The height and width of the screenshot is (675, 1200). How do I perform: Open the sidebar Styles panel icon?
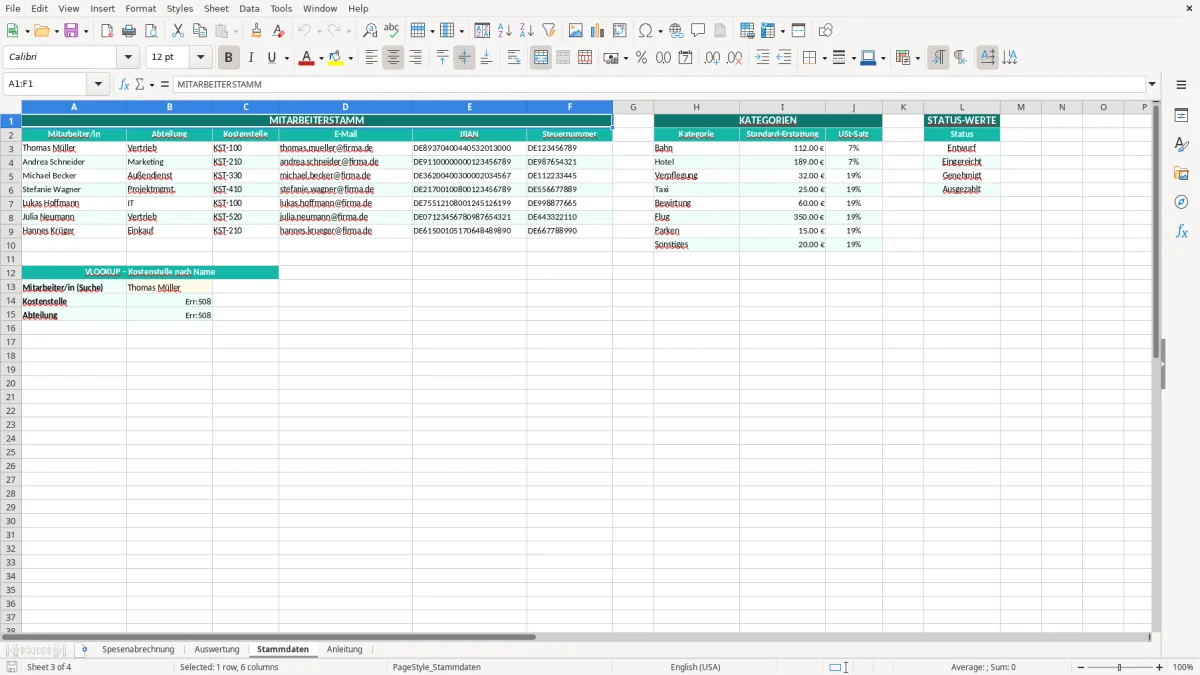tap(1181, 144)
